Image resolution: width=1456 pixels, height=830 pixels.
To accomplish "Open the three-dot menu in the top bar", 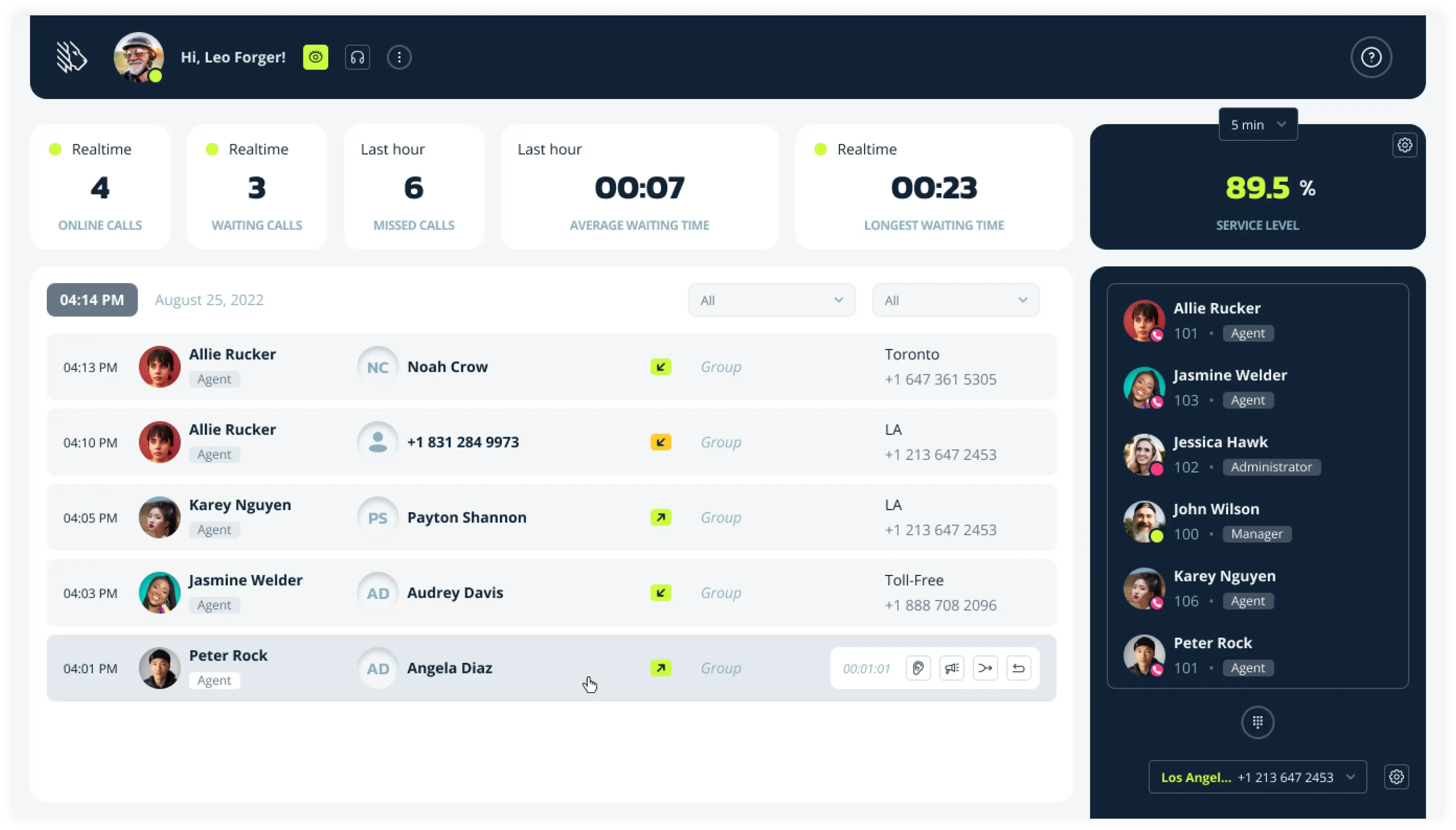I will [398, 57].
